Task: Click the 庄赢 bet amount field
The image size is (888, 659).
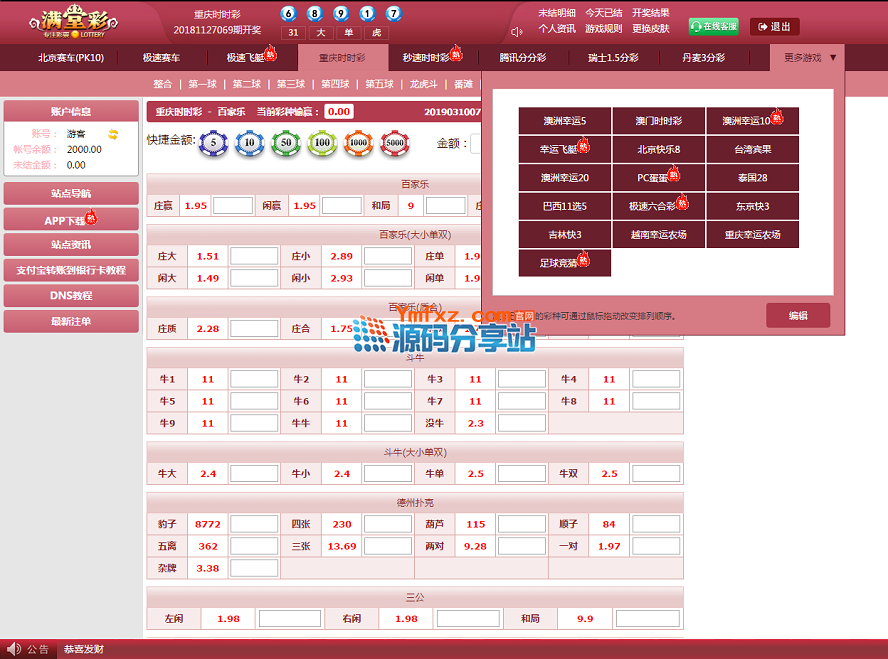Action: (232, 206)
